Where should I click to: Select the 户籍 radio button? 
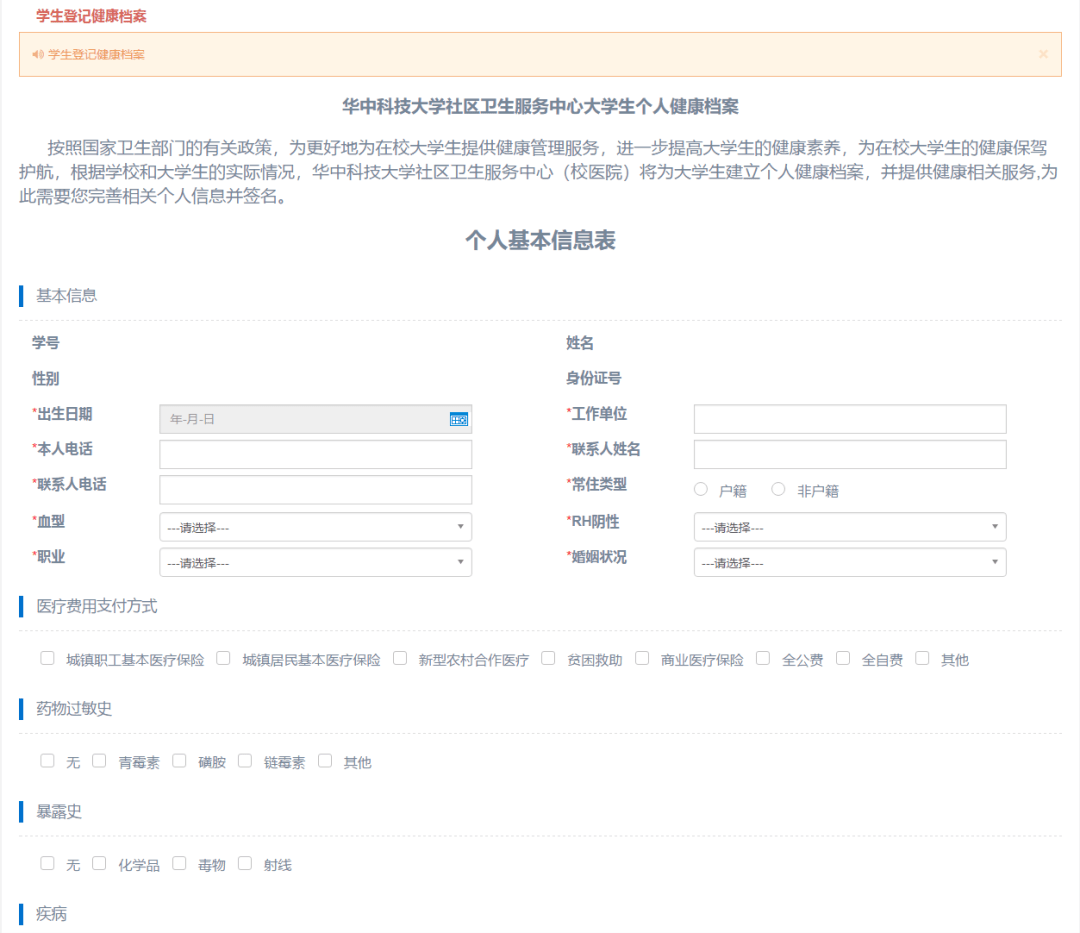coord(700,489)
